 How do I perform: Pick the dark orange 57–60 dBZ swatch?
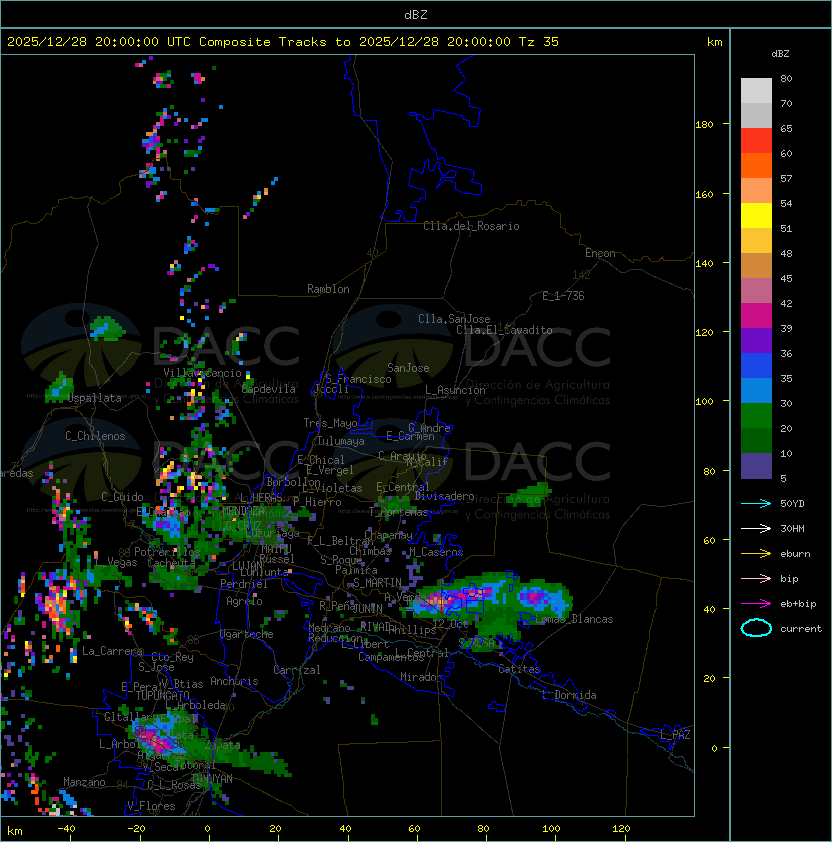coord(756,165)
